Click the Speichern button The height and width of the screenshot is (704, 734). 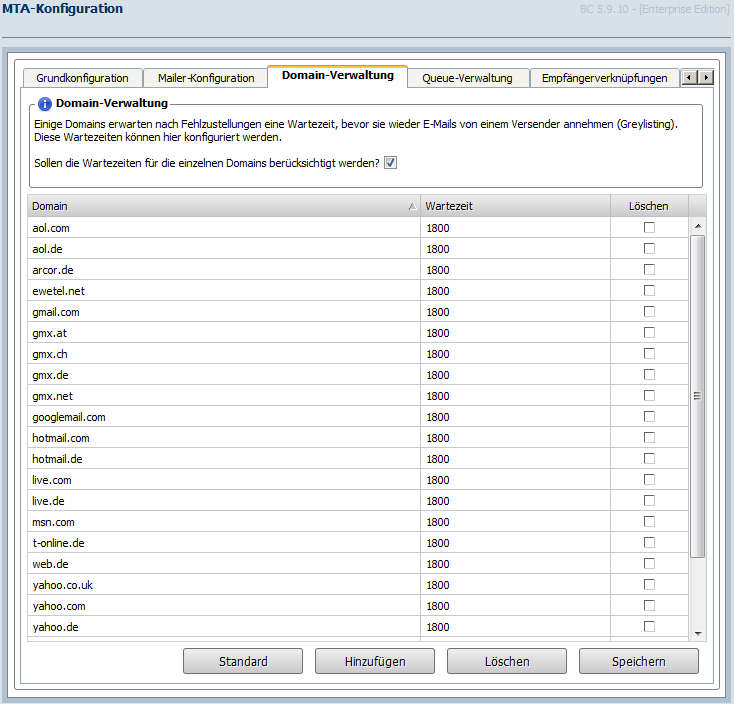click(x=639, y=661)
